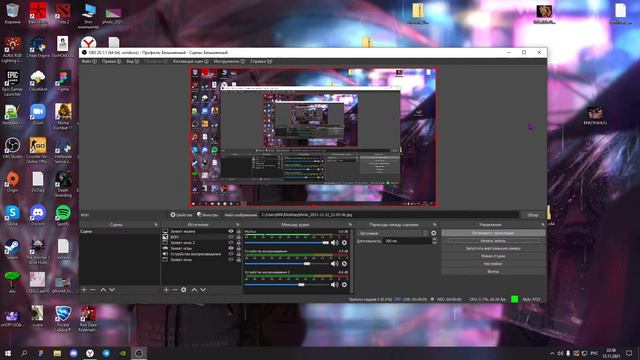
Task: Open Настройки in controls panel
Action: tap(493, 264)
